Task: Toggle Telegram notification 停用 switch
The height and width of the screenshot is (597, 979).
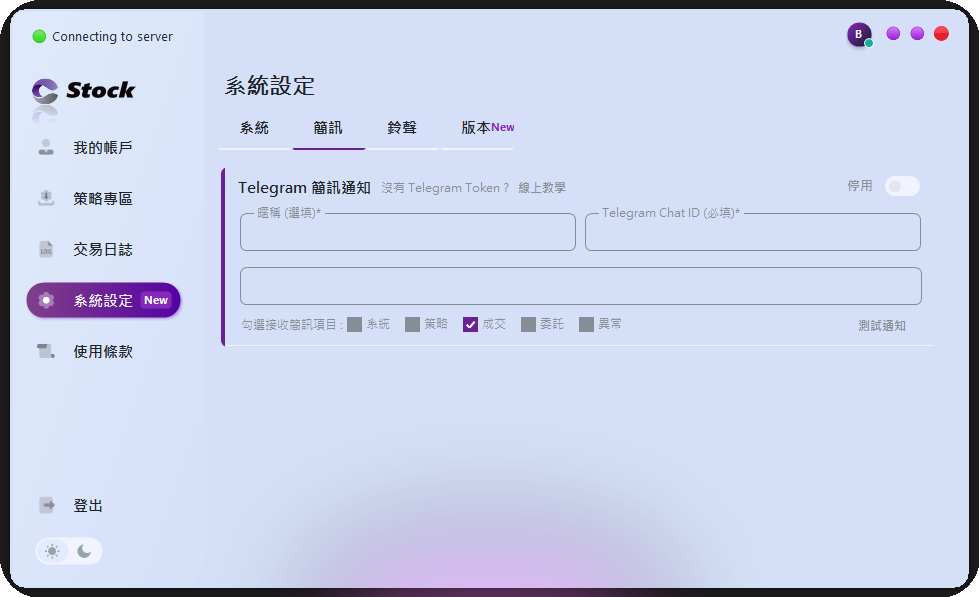Action: 902,186
